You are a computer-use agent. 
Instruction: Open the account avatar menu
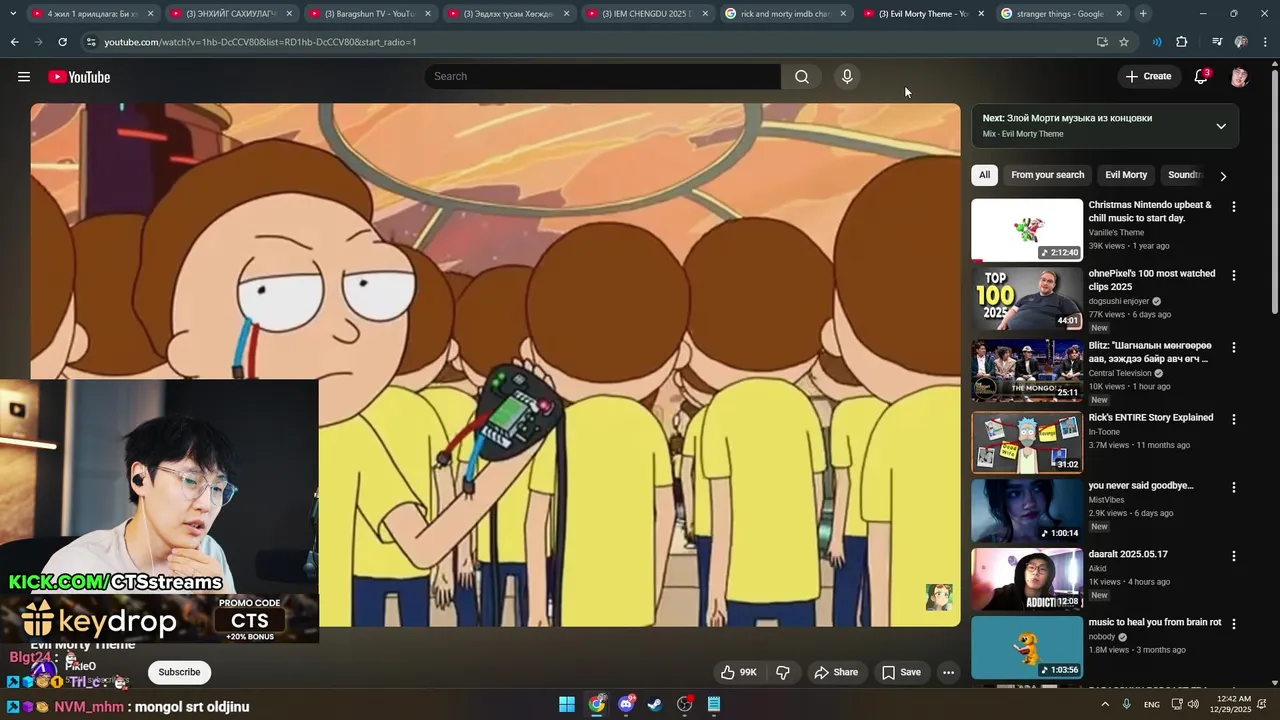pyautogui.click(x=1239, y=77)
